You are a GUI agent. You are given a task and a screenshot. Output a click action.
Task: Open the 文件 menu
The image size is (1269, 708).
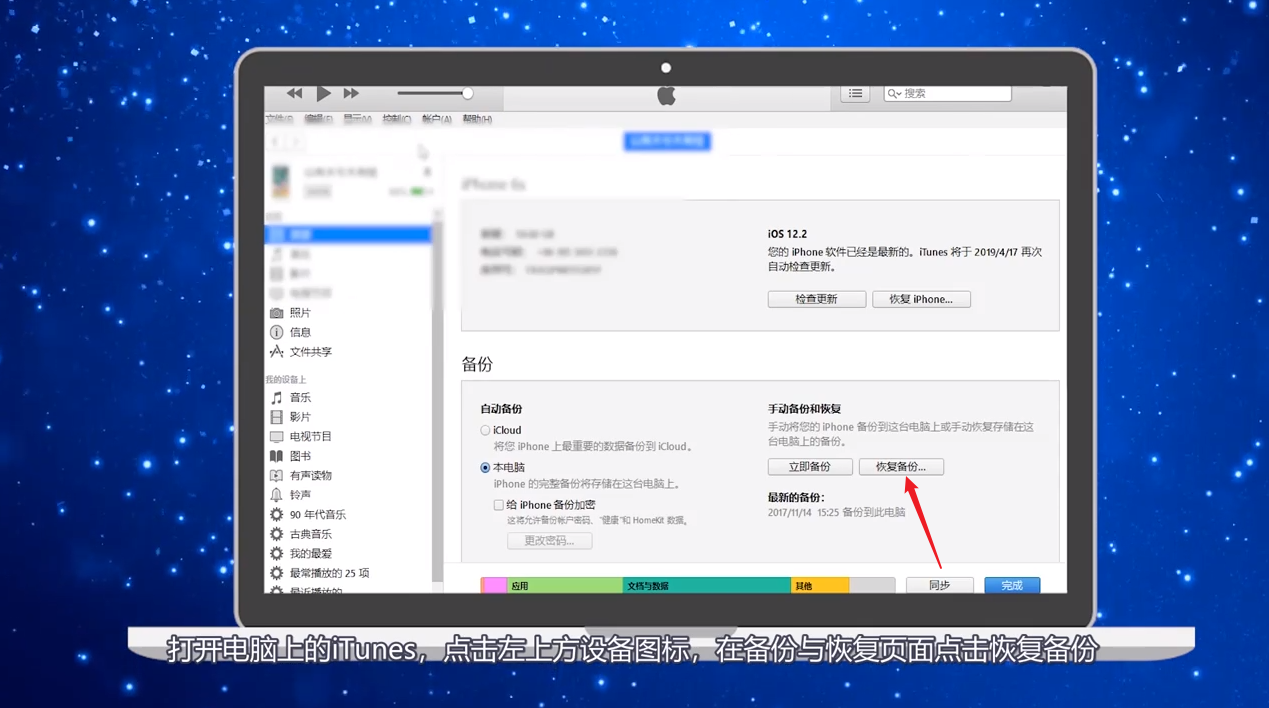pyautogui.click(x=279, y=119)
